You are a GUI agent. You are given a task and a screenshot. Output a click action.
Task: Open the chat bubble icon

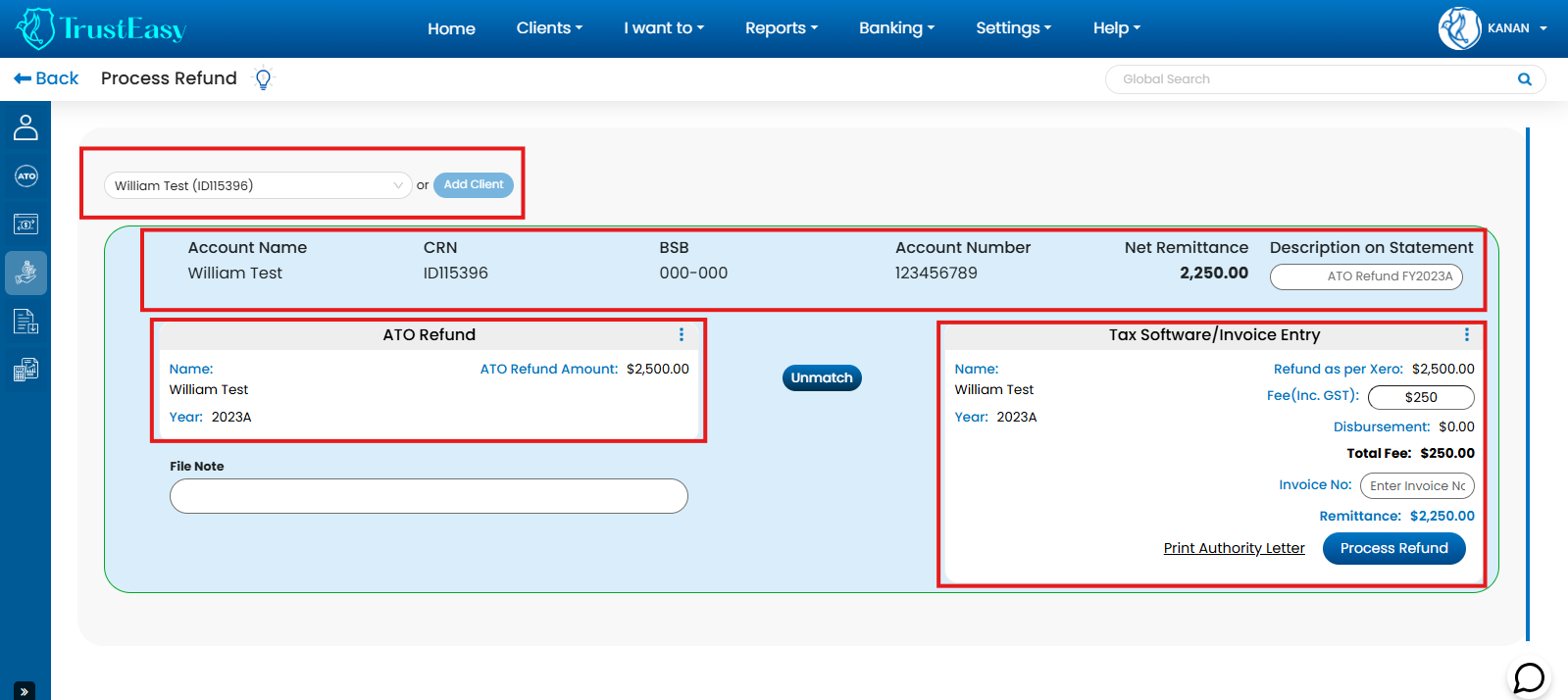click(x=1529, y=677)
